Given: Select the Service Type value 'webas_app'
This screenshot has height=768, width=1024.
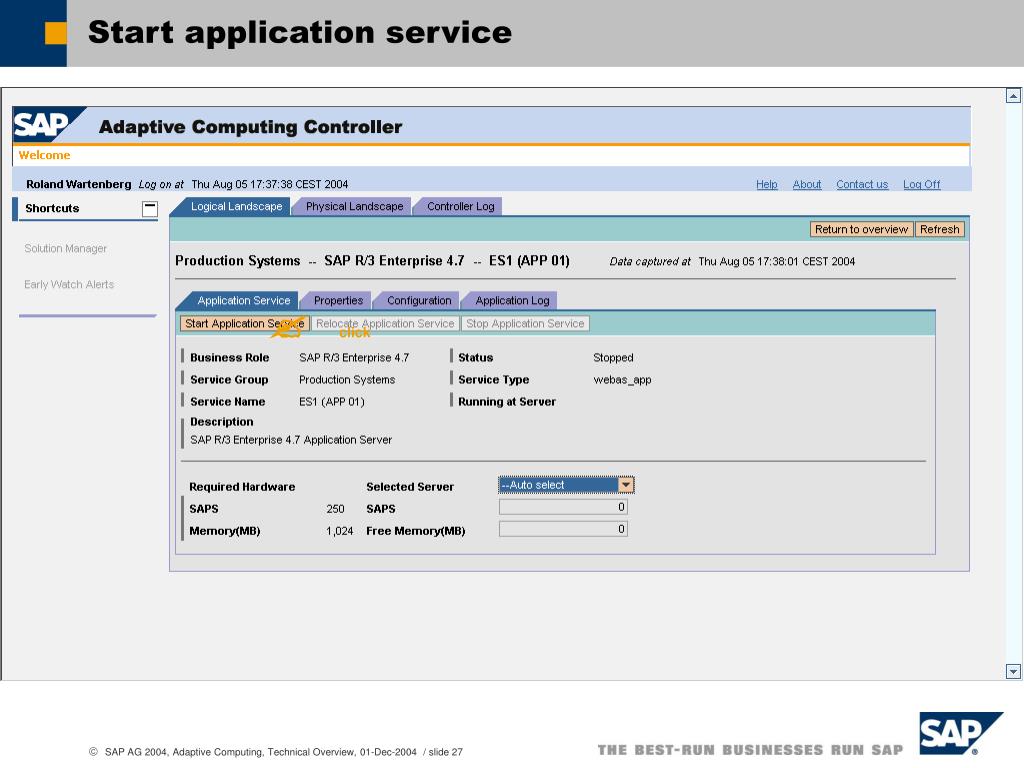Looking at the screenshot, I should (x=622, y=380).
